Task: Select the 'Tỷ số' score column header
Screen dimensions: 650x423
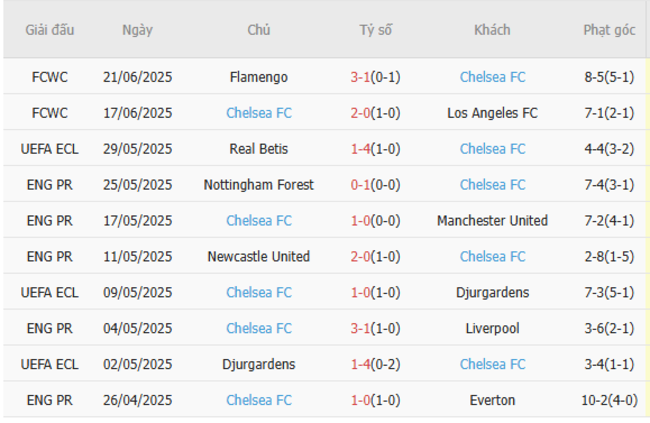Action: (375, 30)
